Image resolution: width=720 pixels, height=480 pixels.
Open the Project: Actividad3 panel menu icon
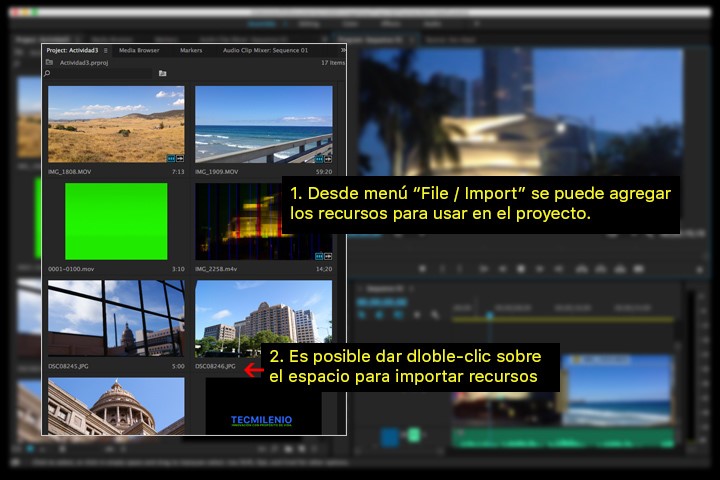pos(106,51)
